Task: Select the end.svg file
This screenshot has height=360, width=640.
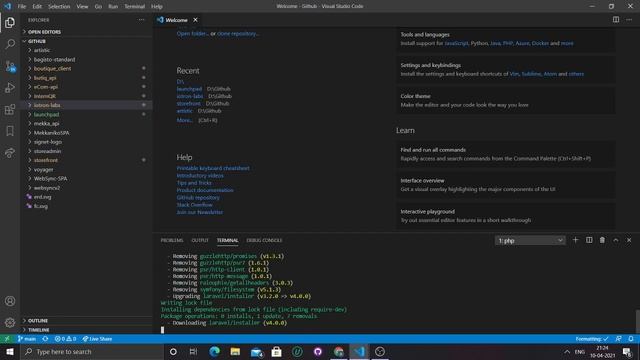Action: pos(86,197)
